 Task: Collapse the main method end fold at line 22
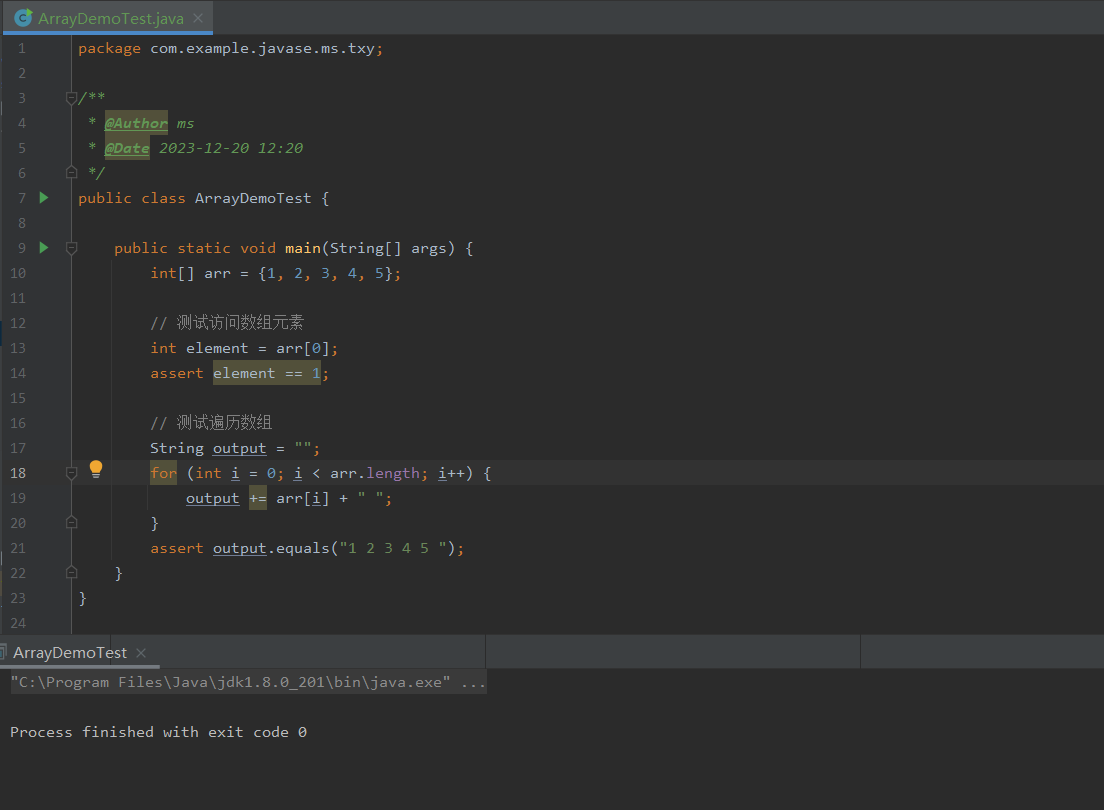[x=71, y=572]
